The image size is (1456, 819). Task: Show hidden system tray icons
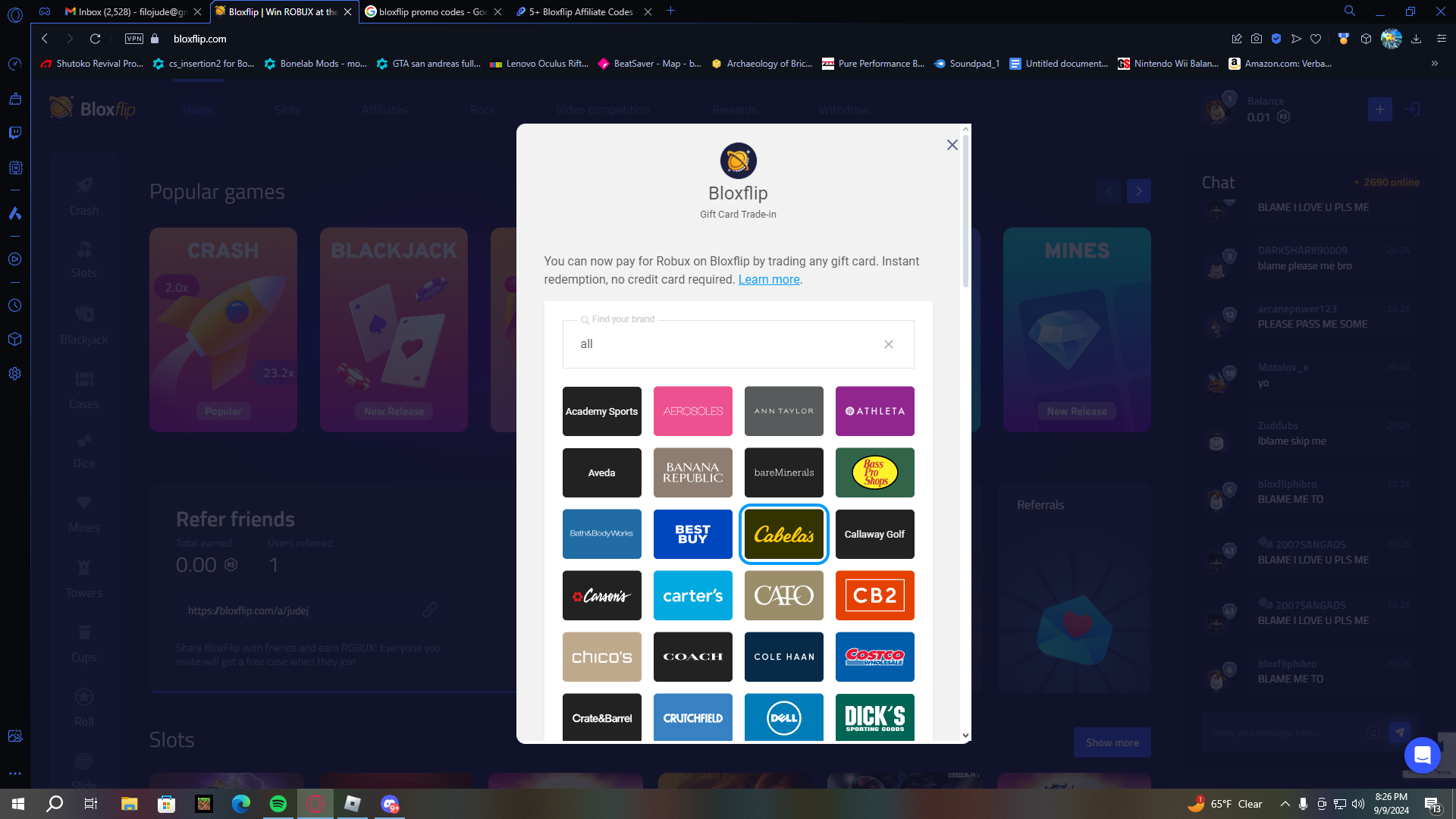(1285, 804)
